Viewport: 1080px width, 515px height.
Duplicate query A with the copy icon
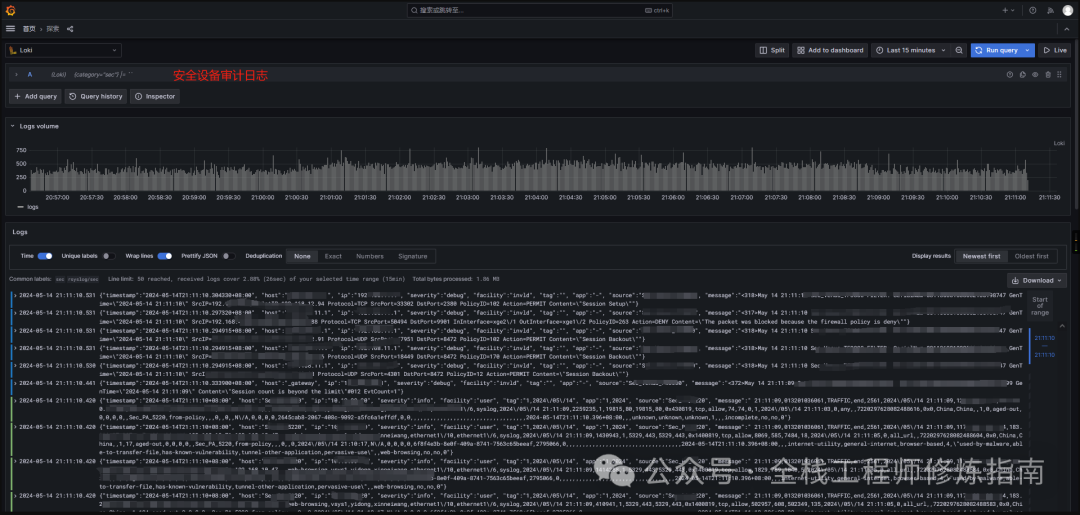point(1023,74)
